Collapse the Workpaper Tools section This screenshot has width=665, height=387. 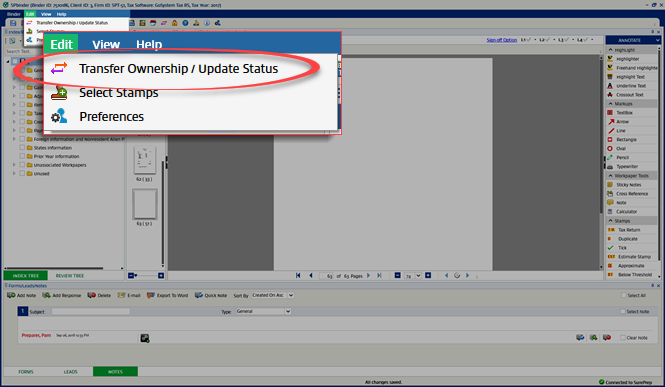click(x=610, y=175)
